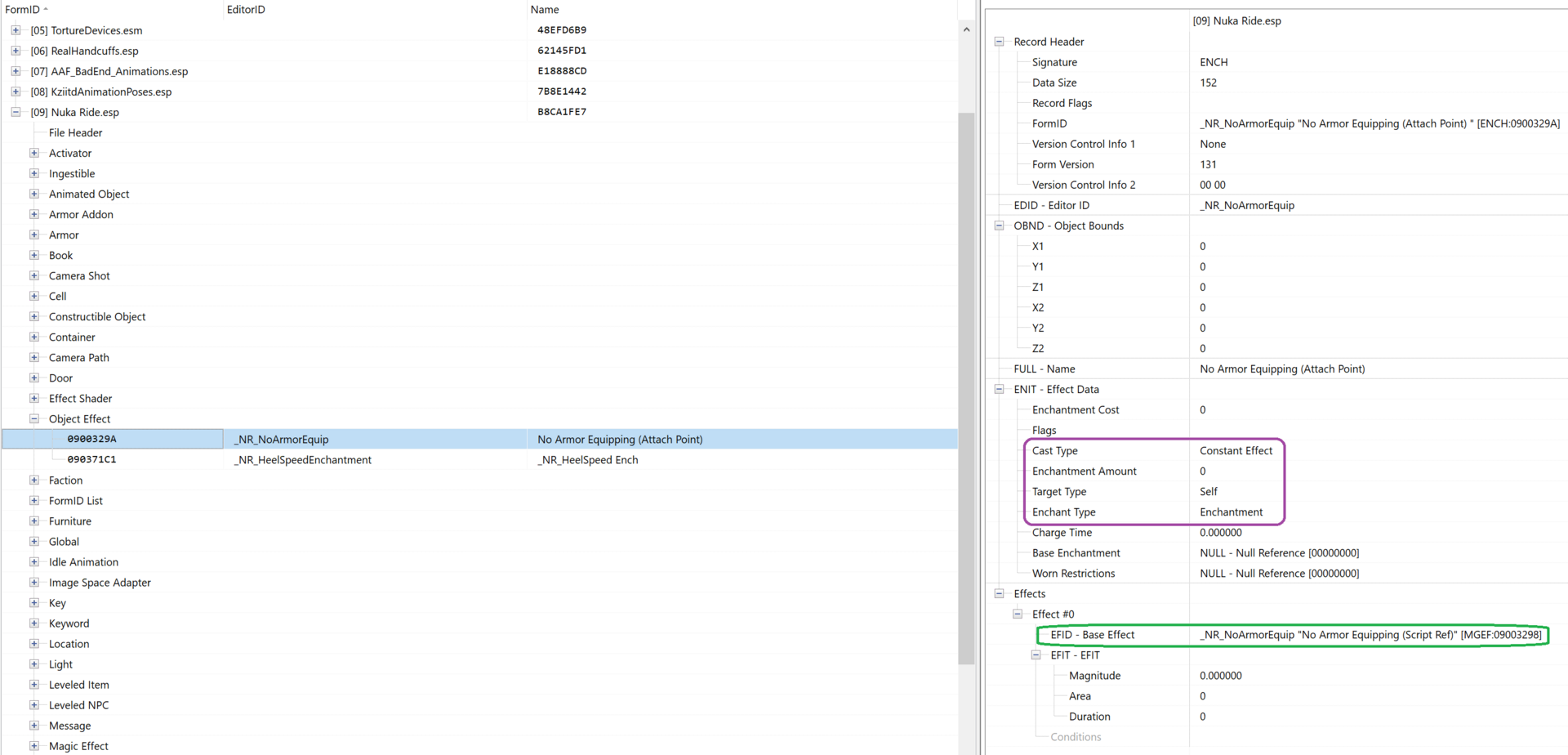Collapse the [09] Nuka Ride.esp node
The width and height of the screenshot is (1568, 755).
[x=16, y=112]
